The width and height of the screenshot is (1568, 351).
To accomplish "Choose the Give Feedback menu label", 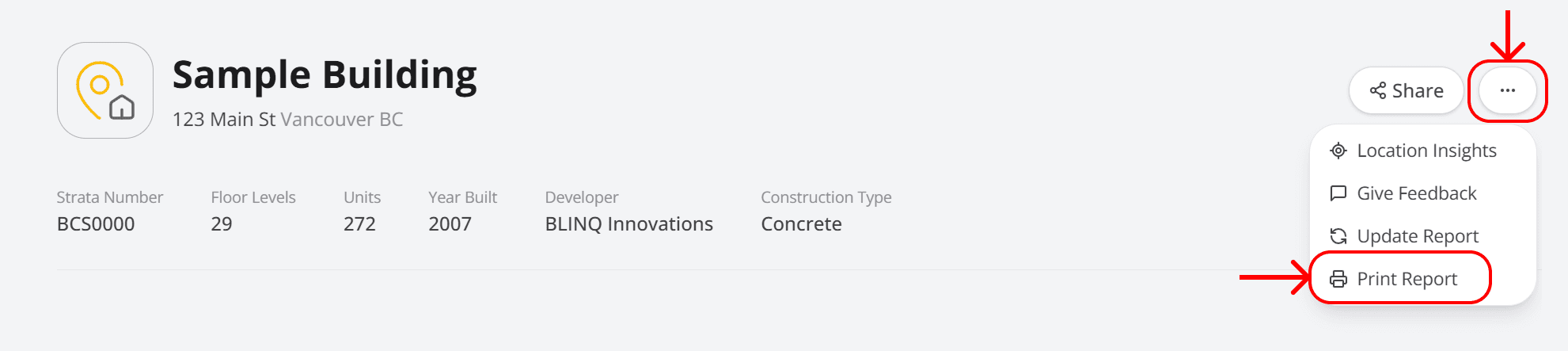I will [x=1417, y=193].
